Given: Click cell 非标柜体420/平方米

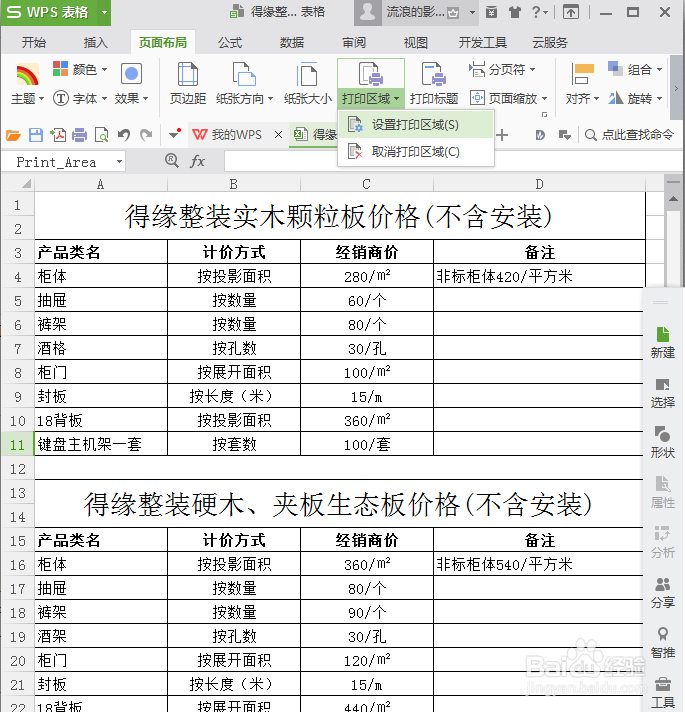Looking at the screenshot, I should pyautogui.click(x=539, y=276).
